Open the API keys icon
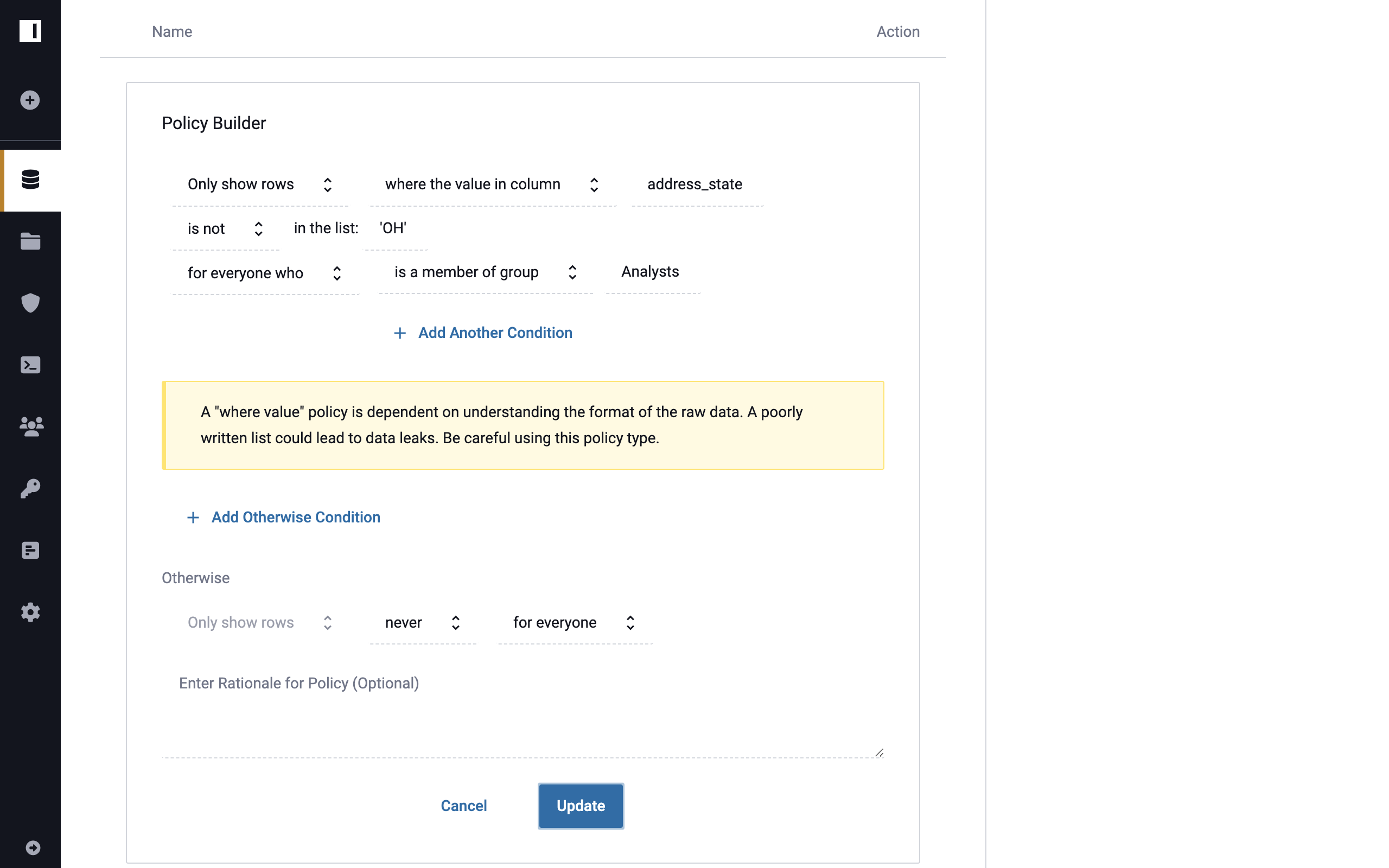 pos(30,489)
